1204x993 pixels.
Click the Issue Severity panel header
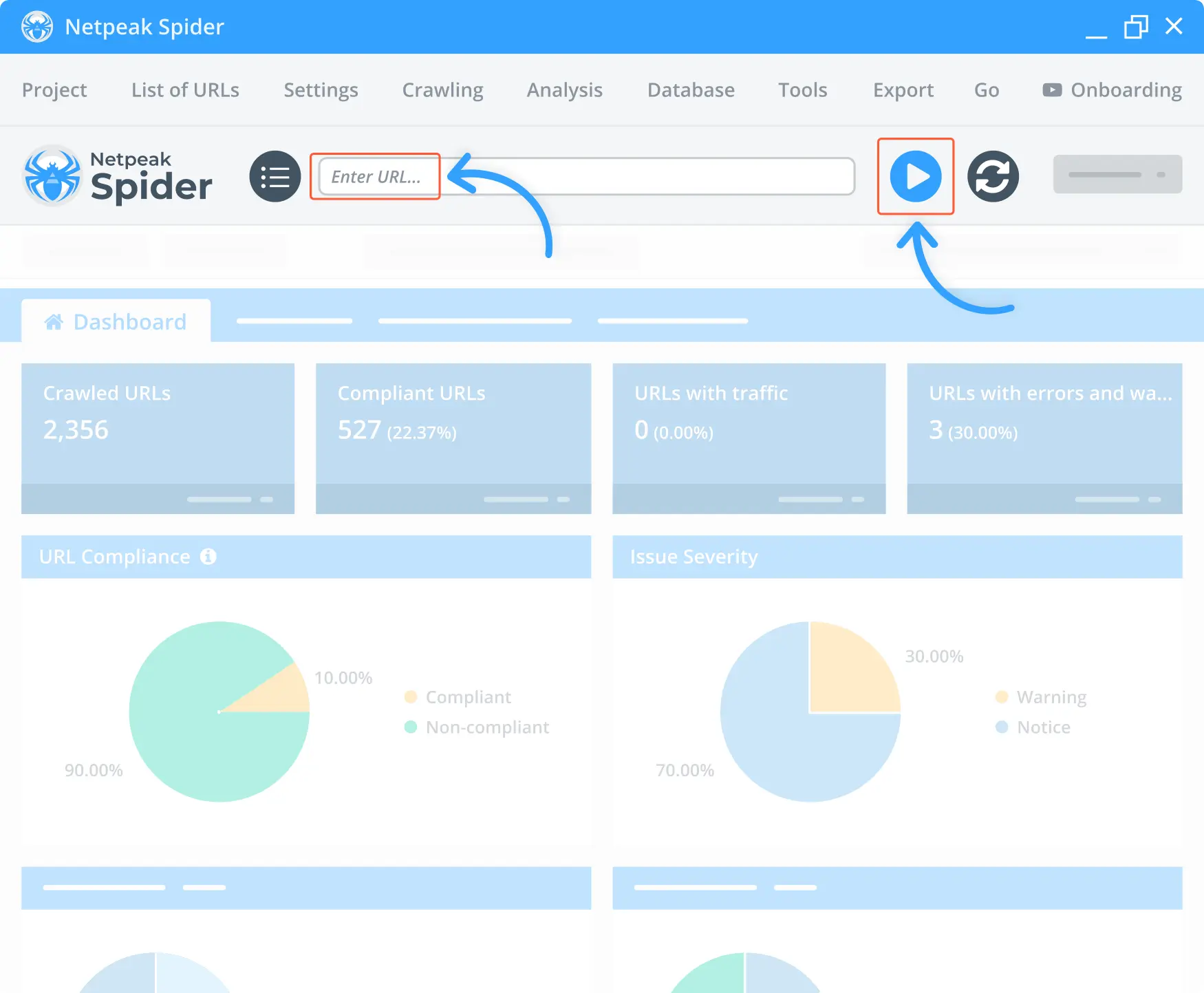tap(897, 557)
